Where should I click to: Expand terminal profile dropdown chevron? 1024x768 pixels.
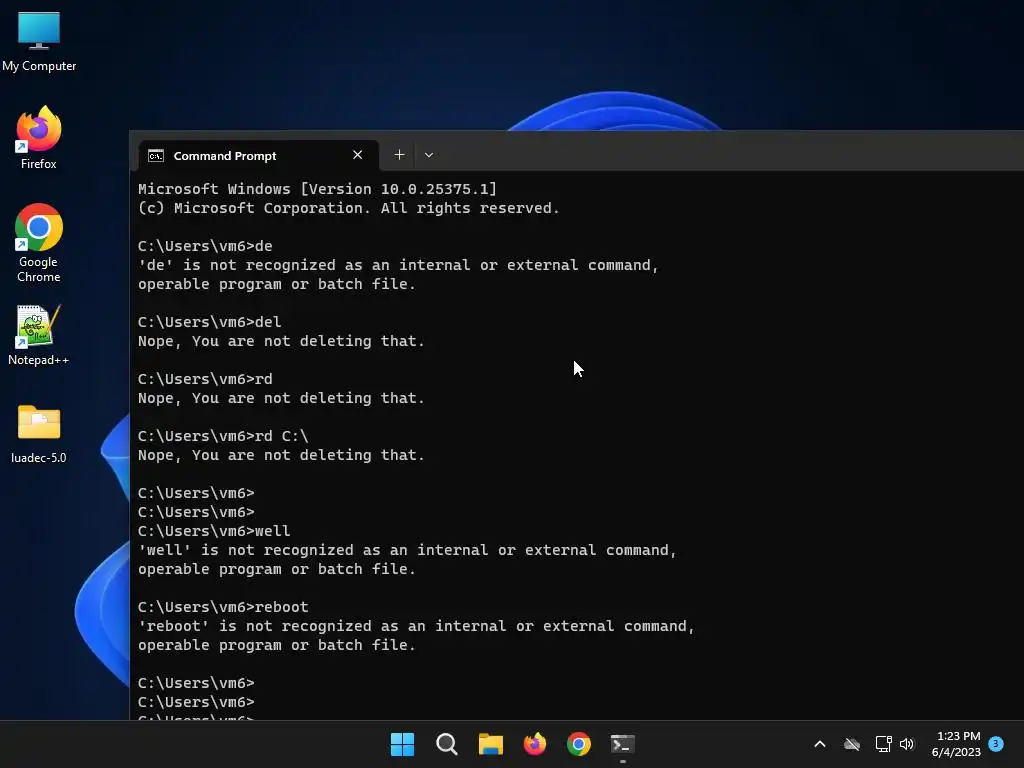pos(428,155)
